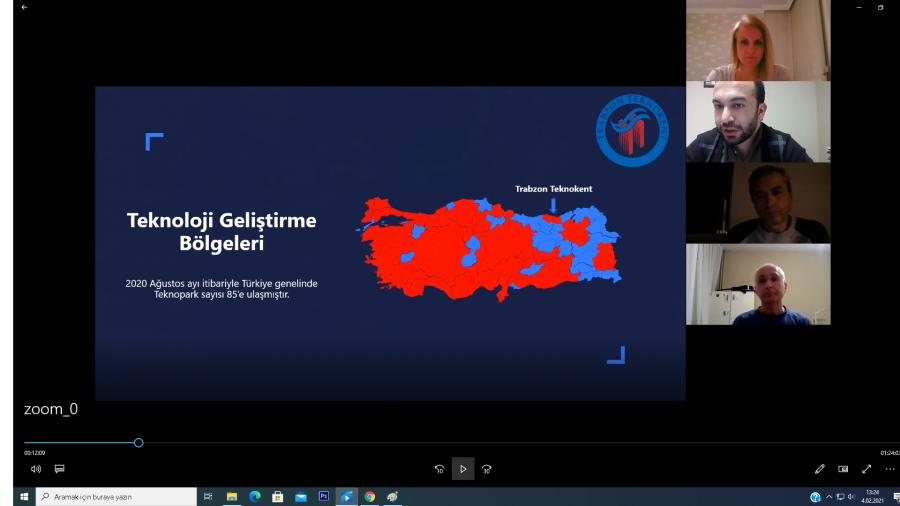Screen dimensions: 900x506
Task: Click the taskbar search box
Action: [117, 497]
